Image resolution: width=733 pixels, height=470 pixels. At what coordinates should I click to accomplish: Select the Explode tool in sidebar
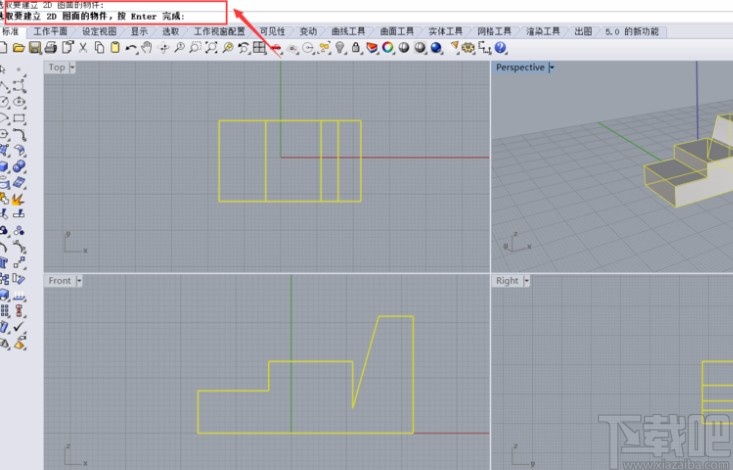click(x=19, y=199)
